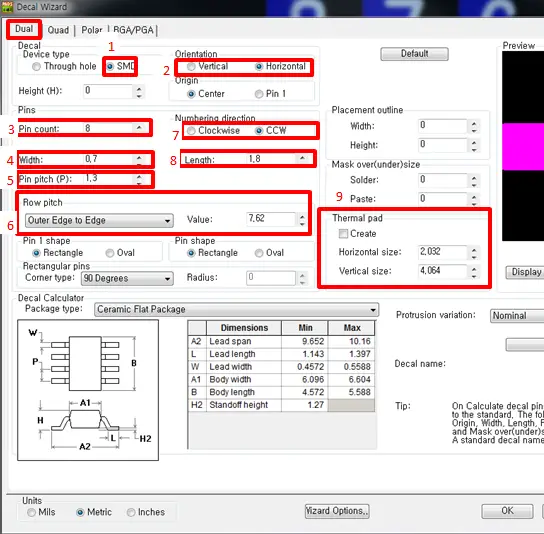Click Pin pitch spinner arrows
This screenshot has width=544, height=534.
point(139,179)
